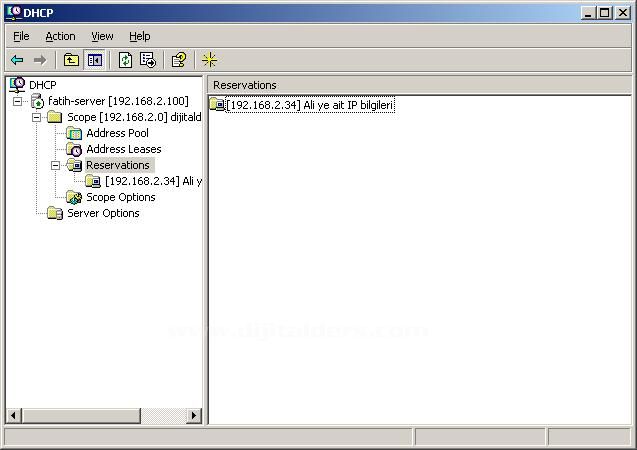Select Server Options in the tree
The height and width of the screenshot is (450, 637).
[x=103, y=213]
